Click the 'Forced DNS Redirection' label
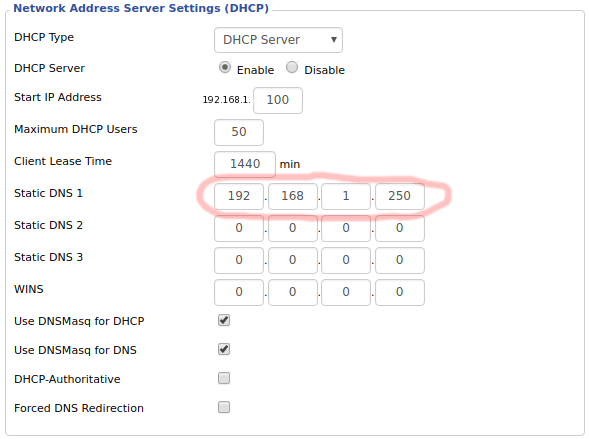Image resolution: width=589 pixels, height=439 pixels. [79, 408]
